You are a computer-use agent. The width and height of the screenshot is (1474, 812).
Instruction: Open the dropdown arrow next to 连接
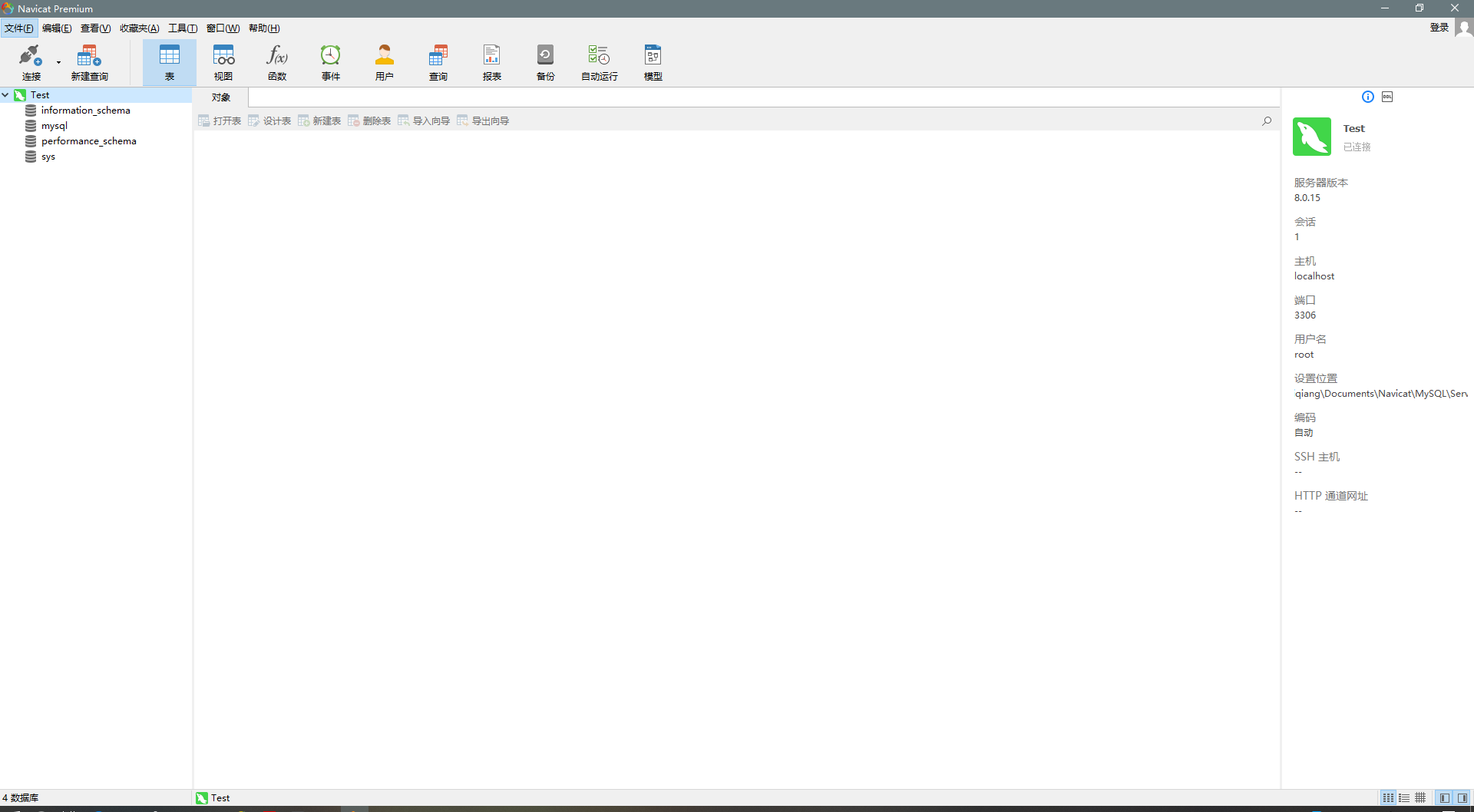[x=58, y=62]
